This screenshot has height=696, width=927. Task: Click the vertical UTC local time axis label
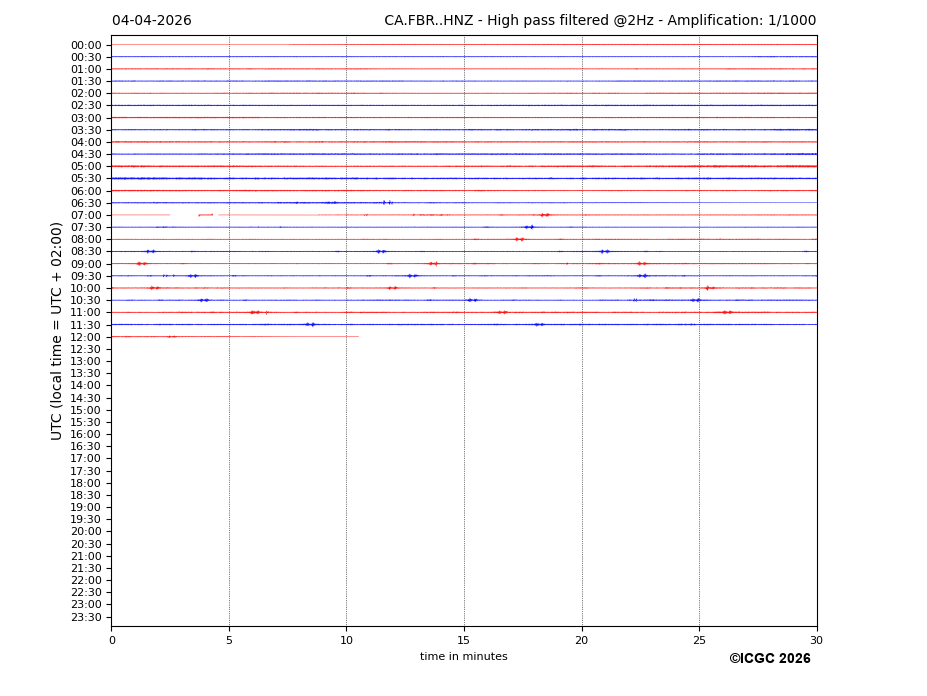point(57,331)
